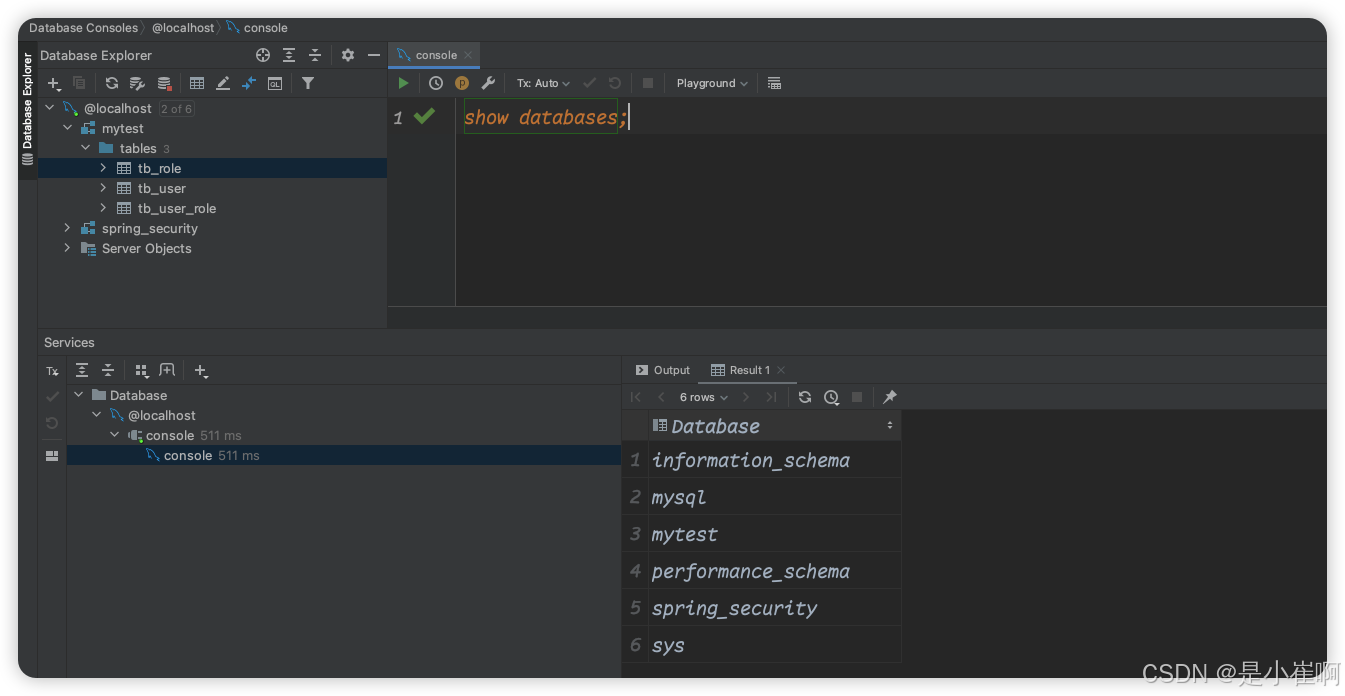Open data source properties icon

(138, 83)
